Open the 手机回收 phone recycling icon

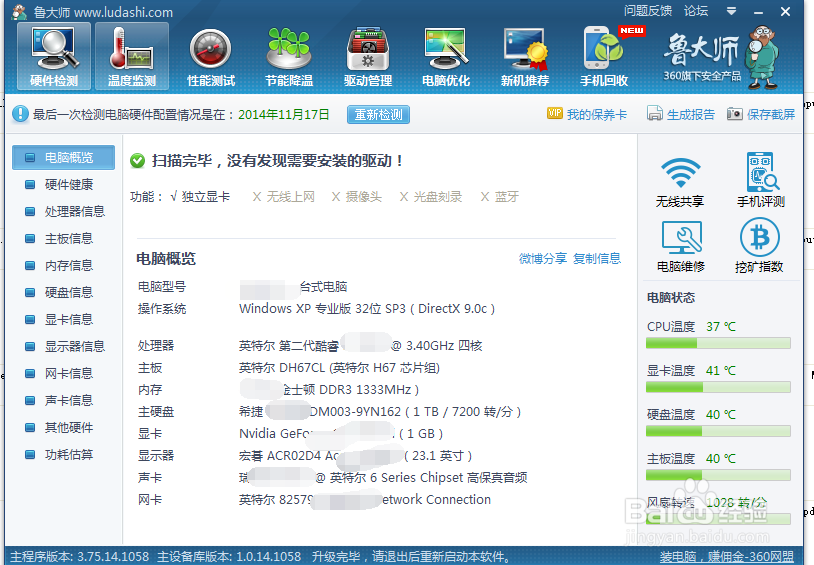coord(604,57)
